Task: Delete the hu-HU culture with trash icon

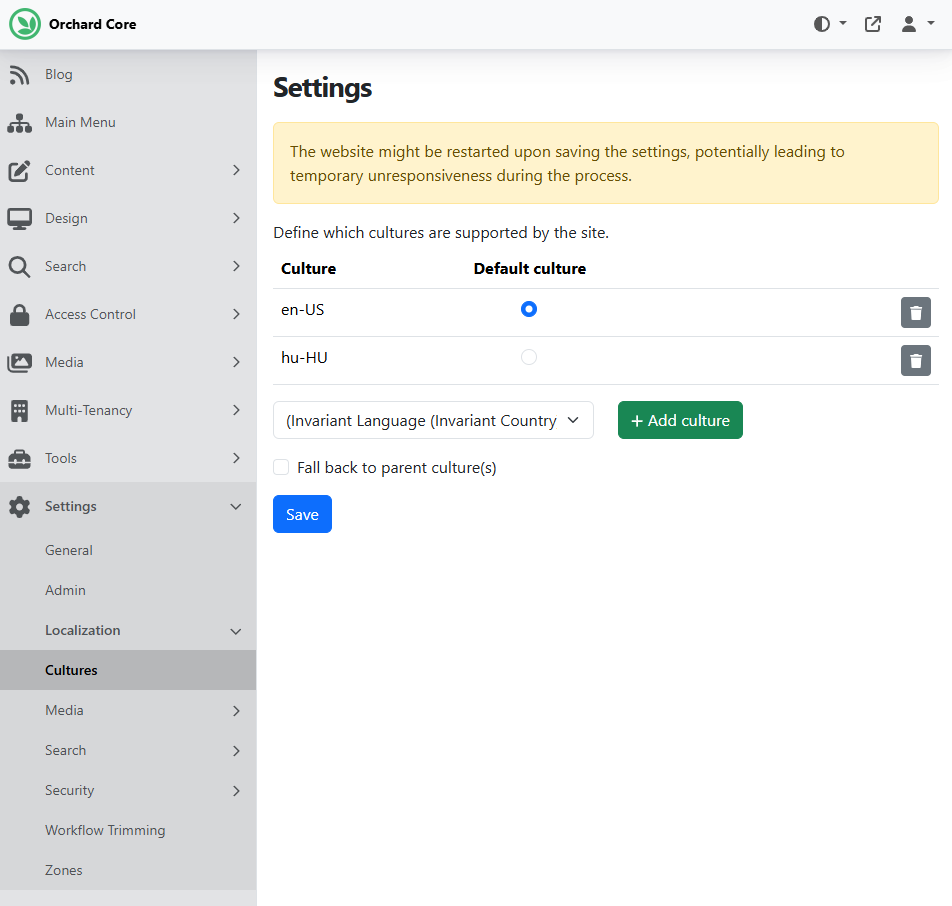Action: [916, 361]
